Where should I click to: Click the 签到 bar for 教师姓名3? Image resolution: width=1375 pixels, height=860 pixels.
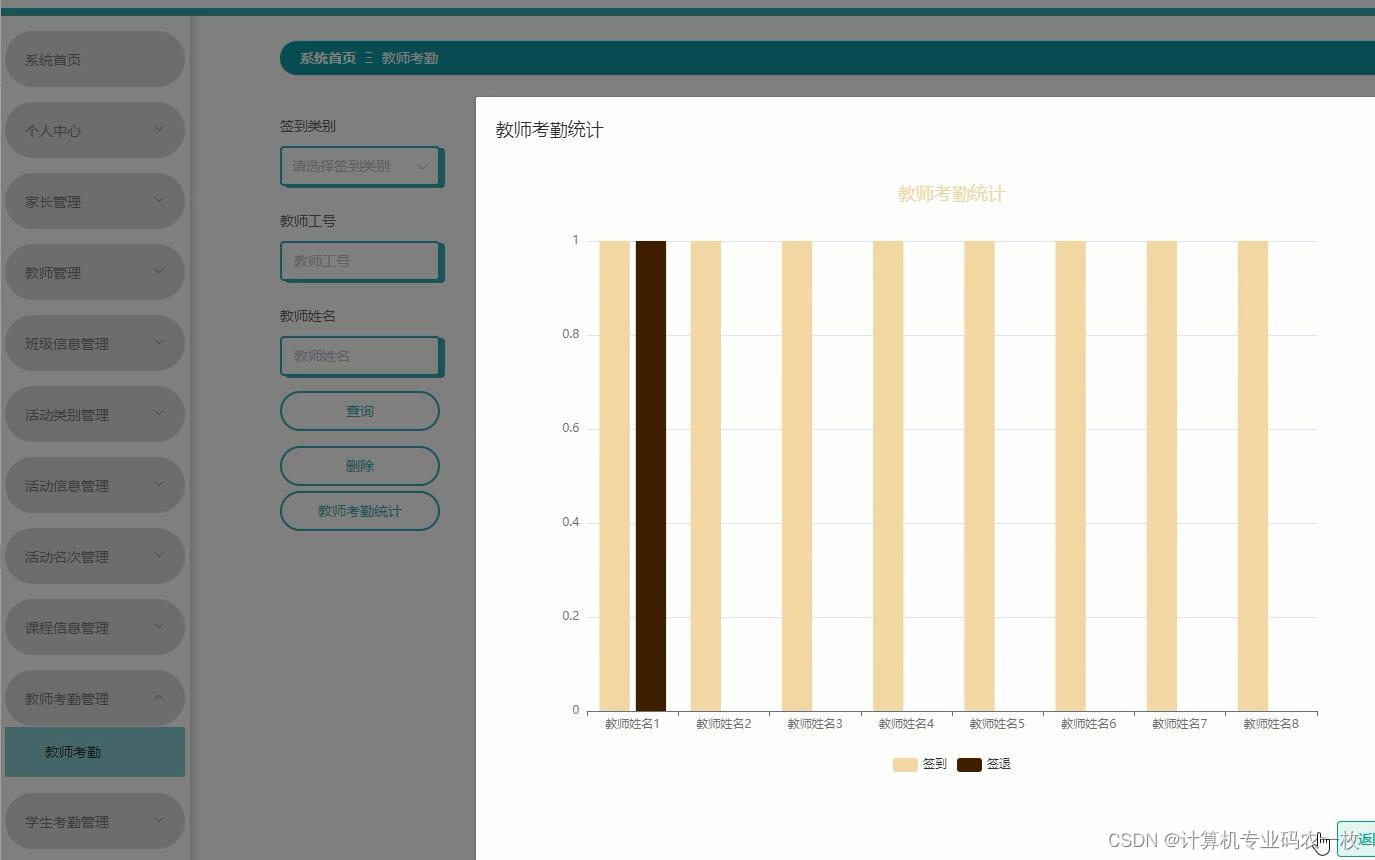point(797,476)
